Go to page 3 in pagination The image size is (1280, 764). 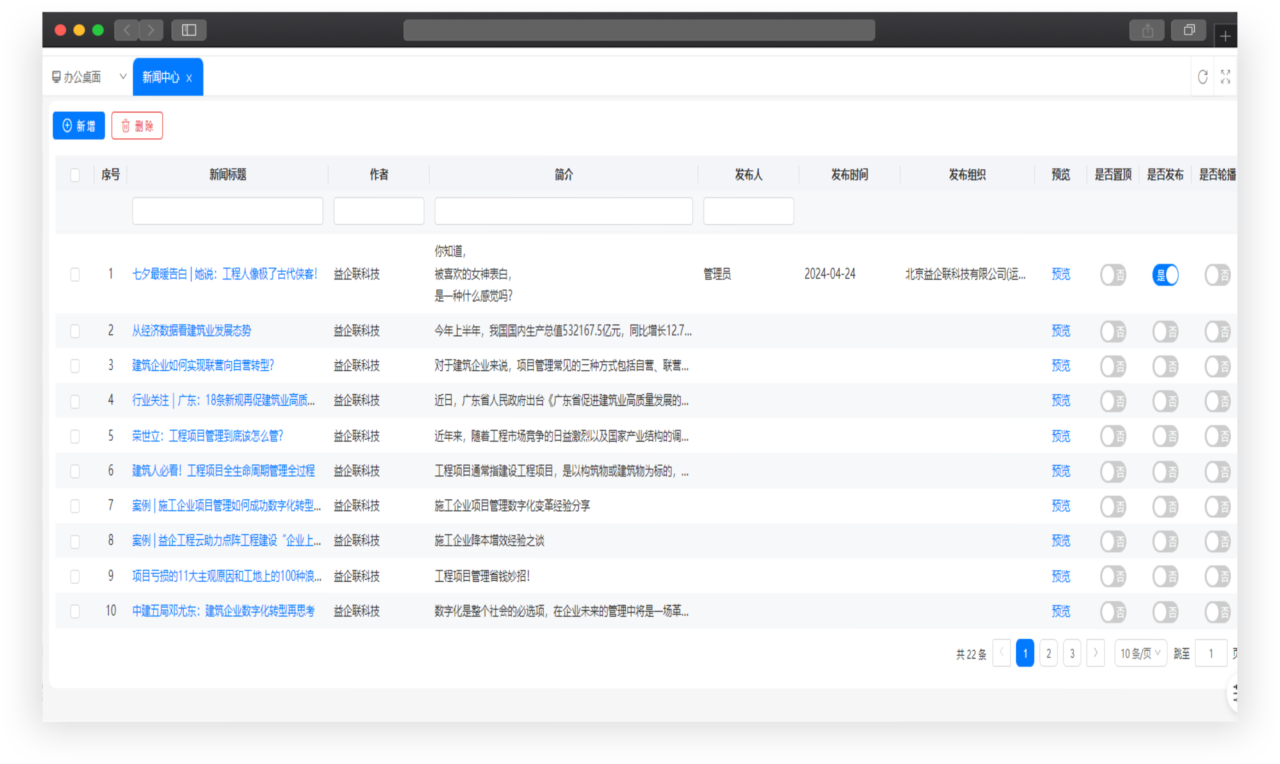pos(1072,654)
